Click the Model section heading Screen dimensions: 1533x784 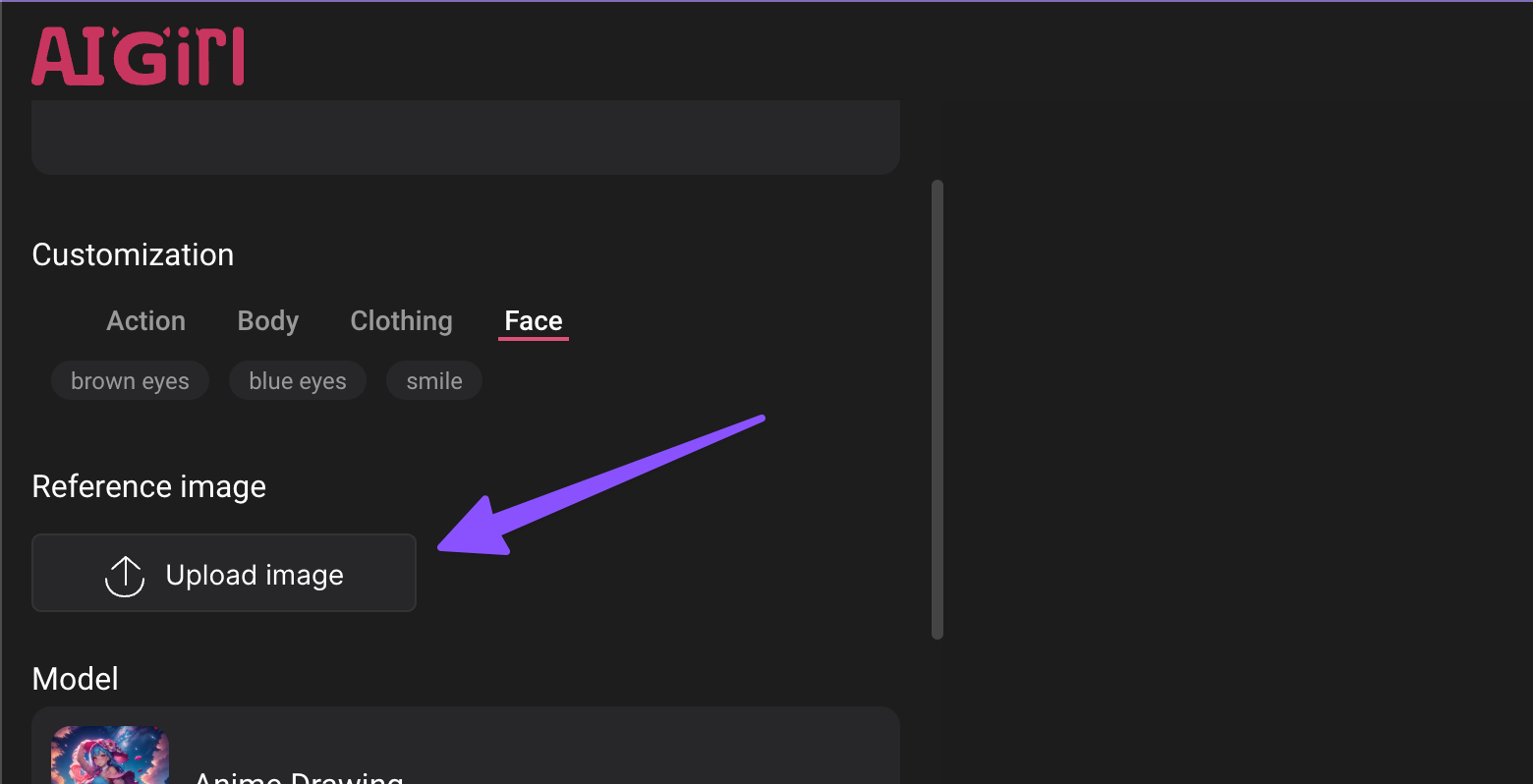(76, 679)
